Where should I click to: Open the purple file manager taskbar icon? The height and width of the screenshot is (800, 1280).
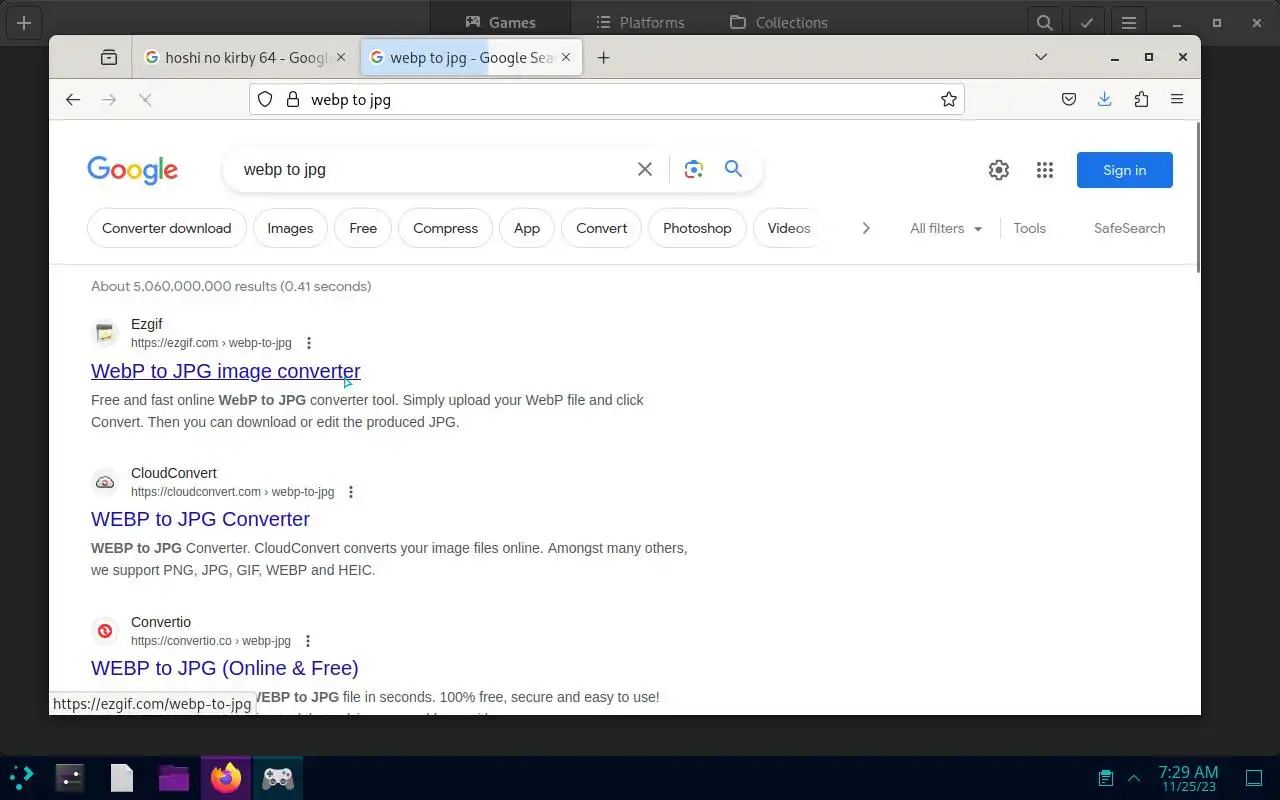[x=173, y=777]
